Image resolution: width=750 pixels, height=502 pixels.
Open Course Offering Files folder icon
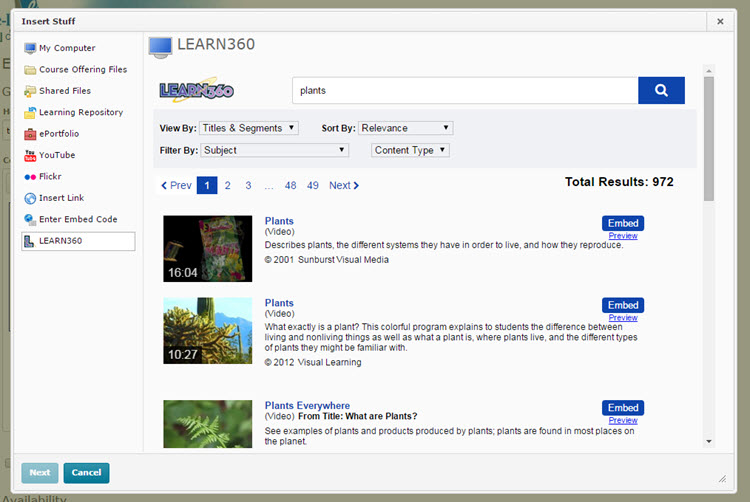[x=30, y=70]
